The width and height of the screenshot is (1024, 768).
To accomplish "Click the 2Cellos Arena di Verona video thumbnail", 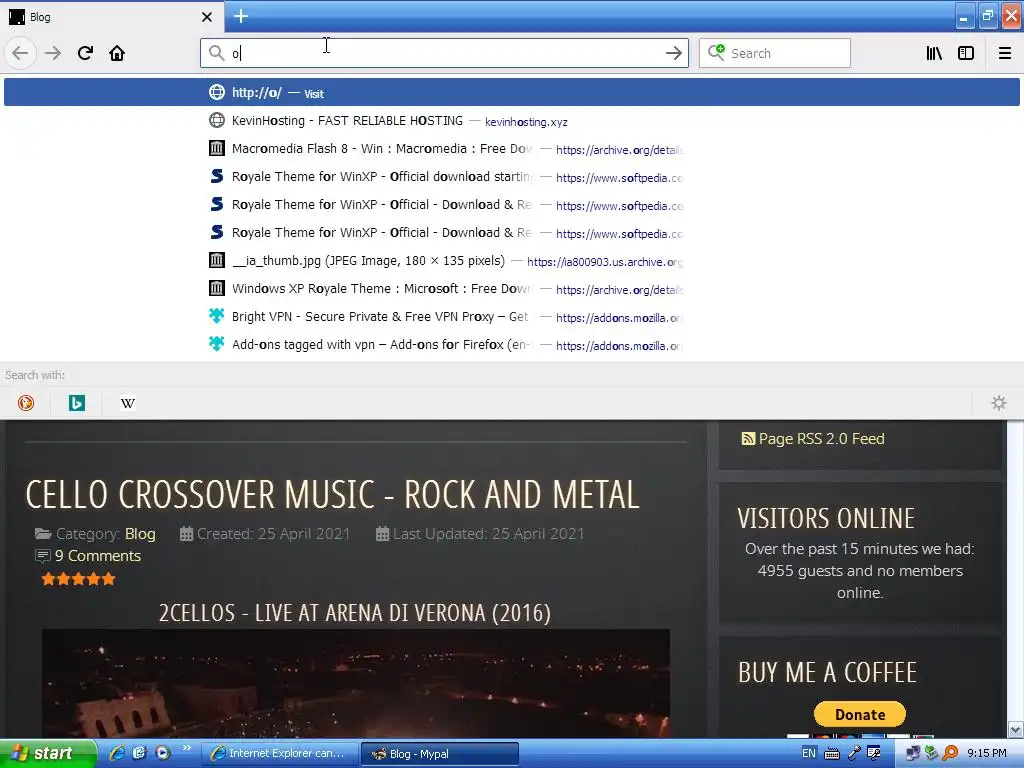I will tap(356, 684).
